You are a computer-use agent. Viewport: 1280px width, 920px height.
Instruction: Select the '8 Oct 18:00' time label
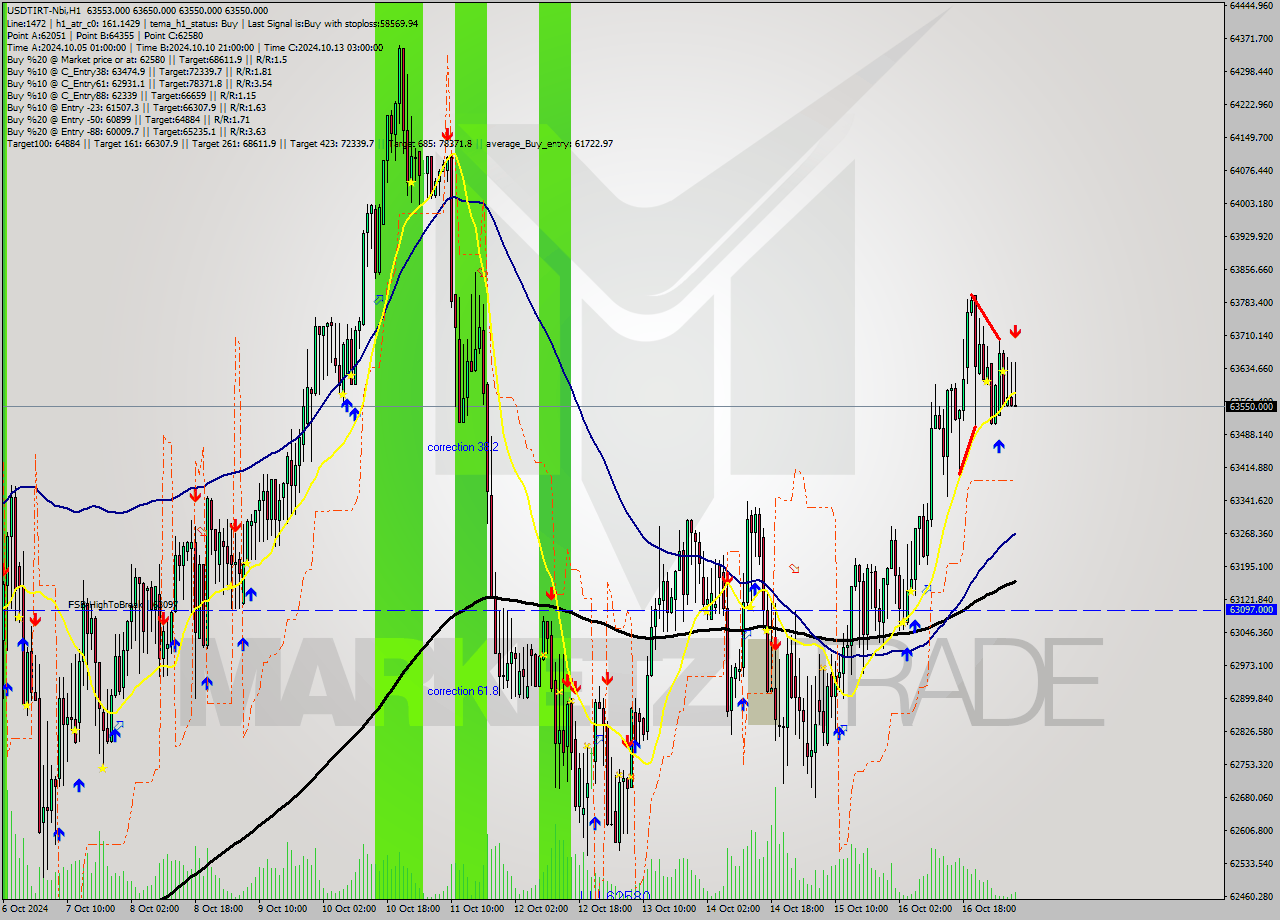pyautogui.click(x=218, y=909)
